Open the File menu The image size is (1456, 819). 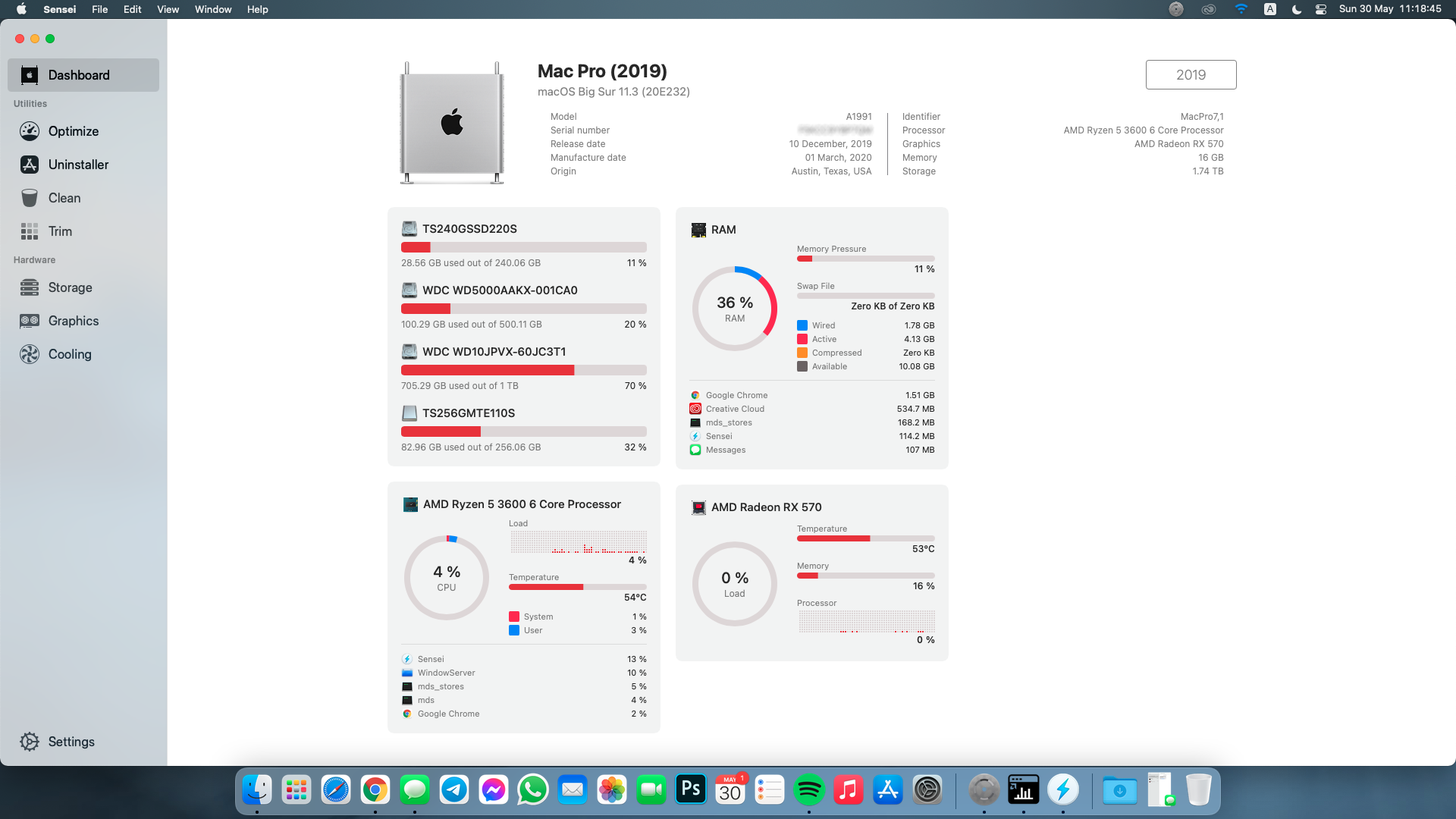pyautogui.click(x=99, y=9)
